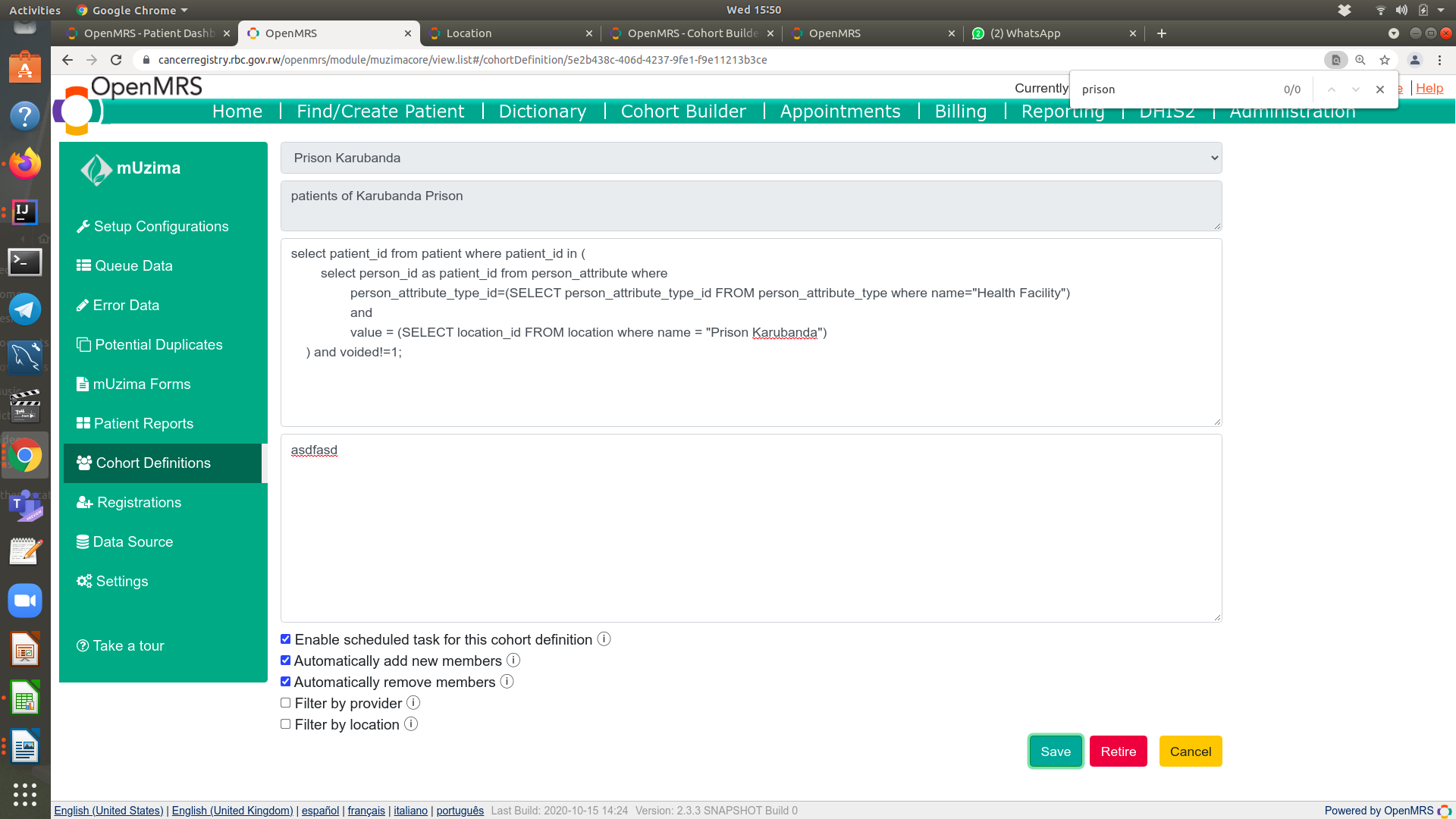Retire the cohort definition

pyautogui.click(x=1119, y=752)
